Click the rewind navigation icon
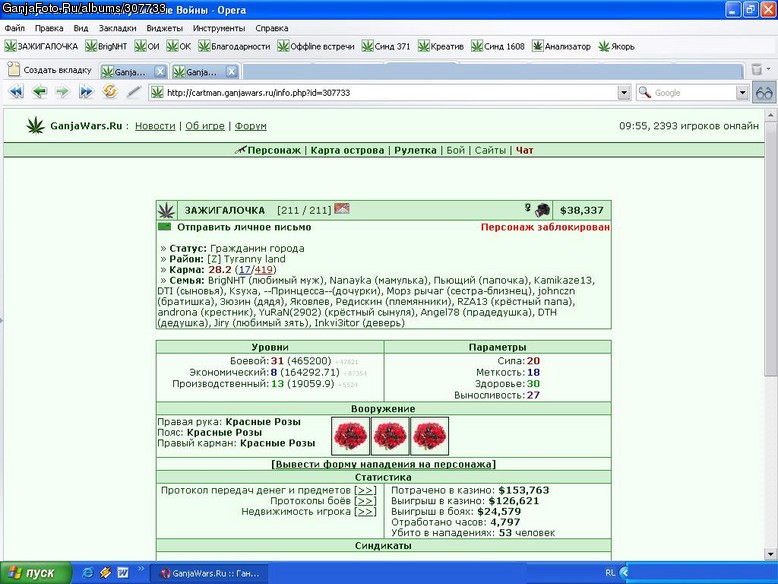Viewport: 778px width, 584px height. (16, 92)
